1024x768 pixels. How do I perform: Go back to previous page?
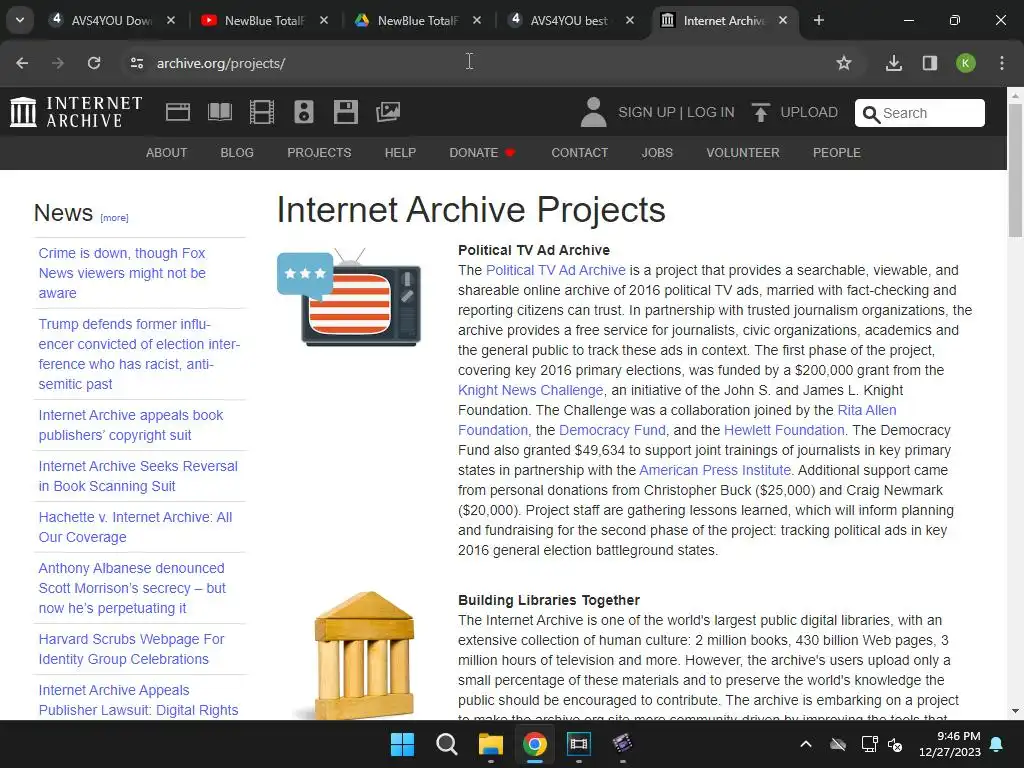(22, 63)
